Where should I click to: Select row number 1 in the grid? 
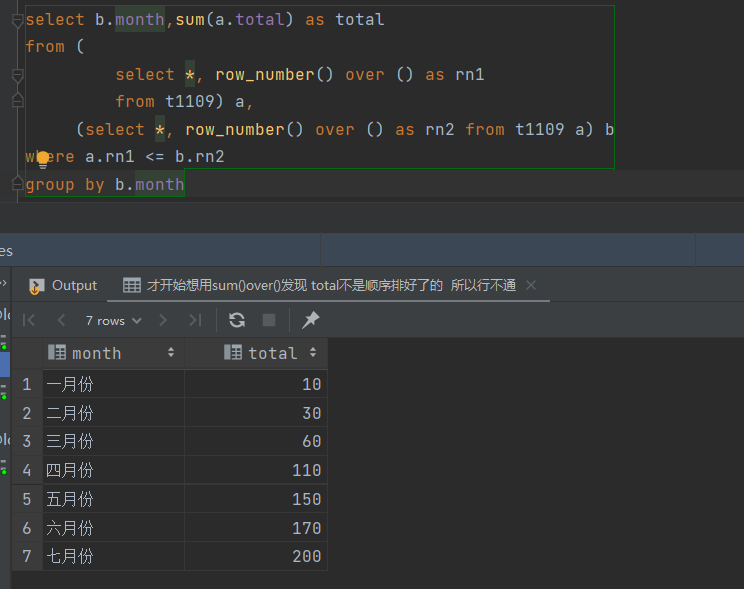[27, 384]
